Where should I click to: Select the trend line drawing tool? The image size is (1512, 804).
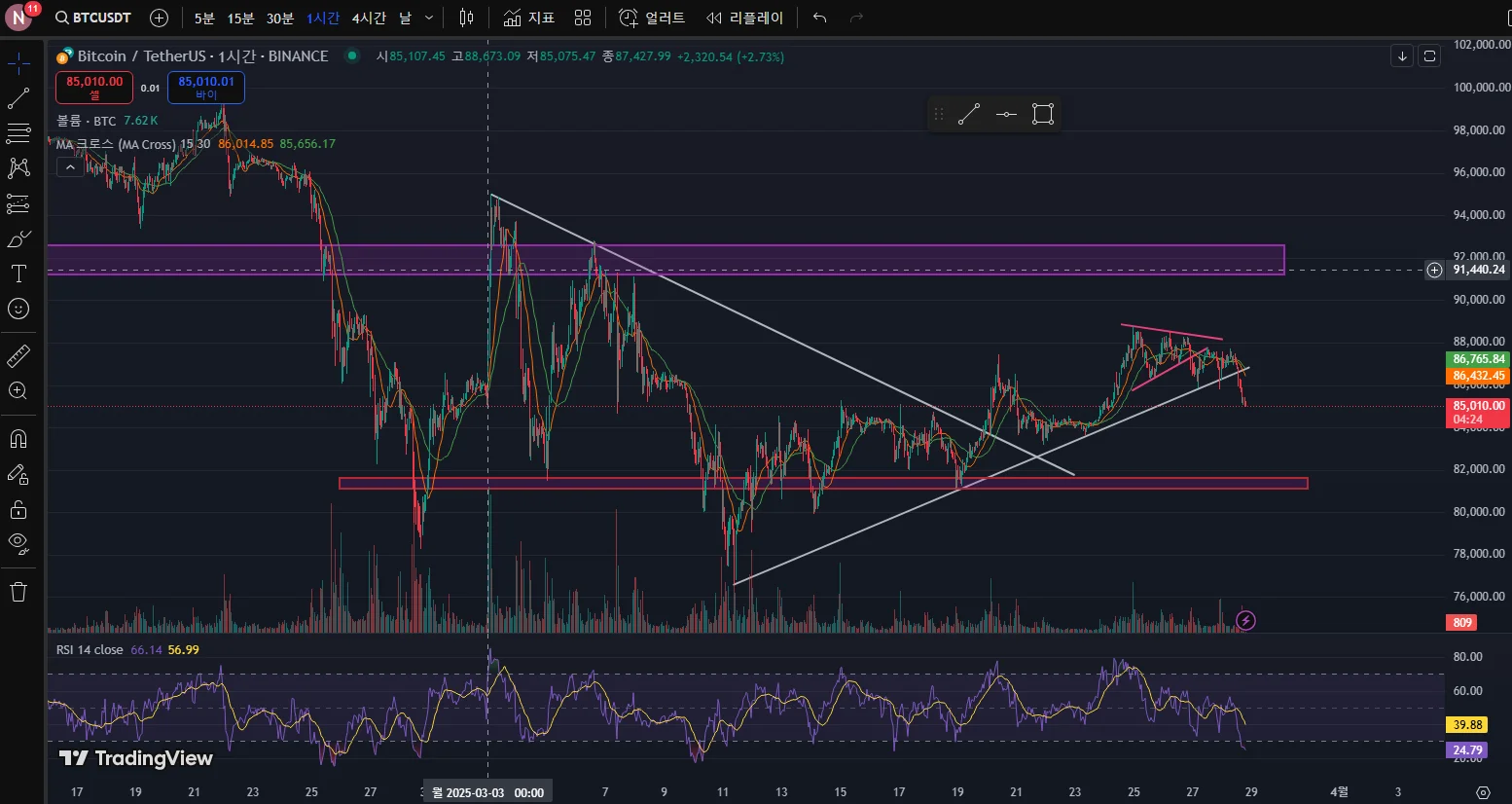point(18,98)
